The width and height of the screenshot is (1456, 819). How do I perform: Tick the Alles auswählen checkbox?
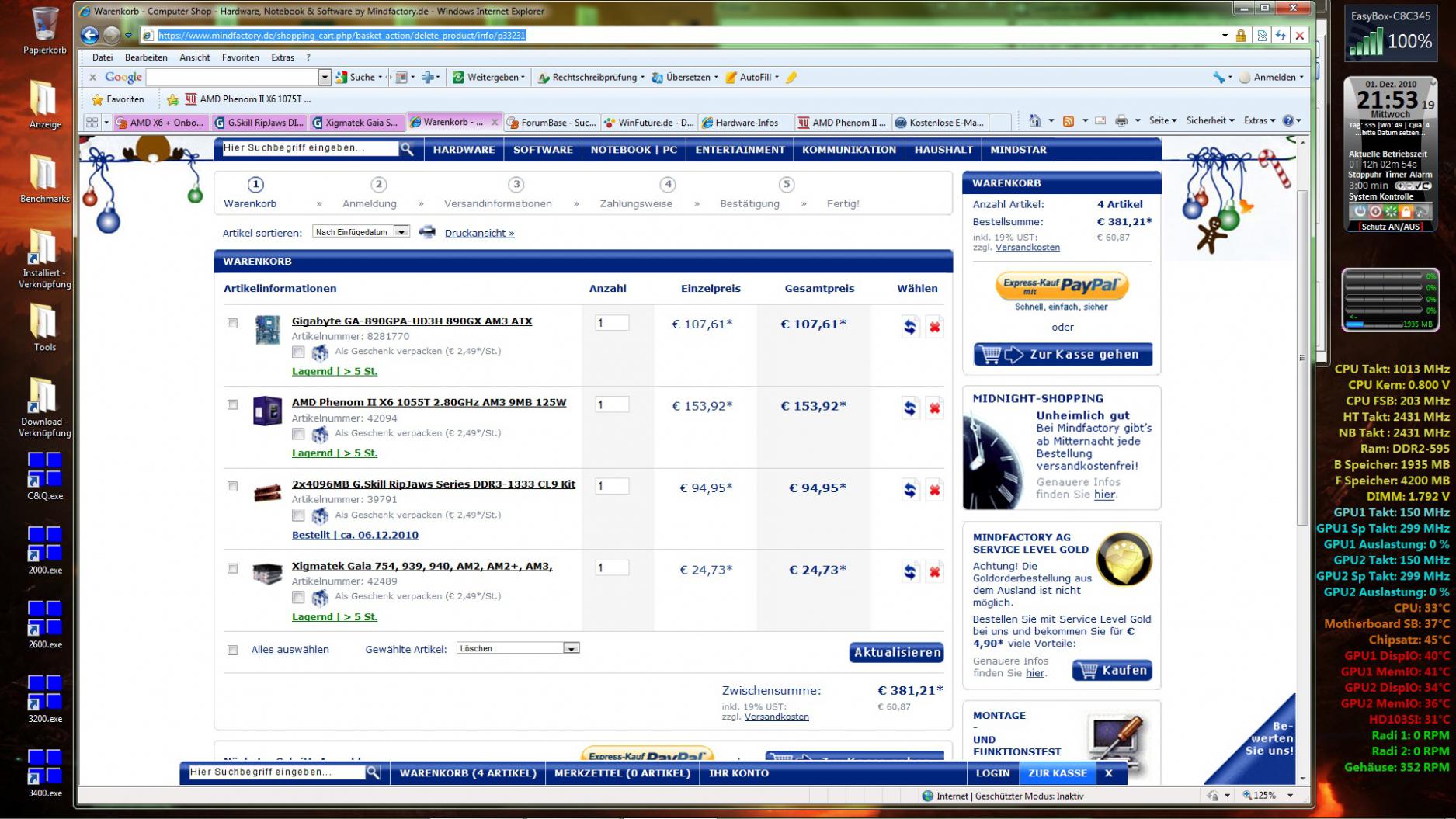click(x=232, y=650)
